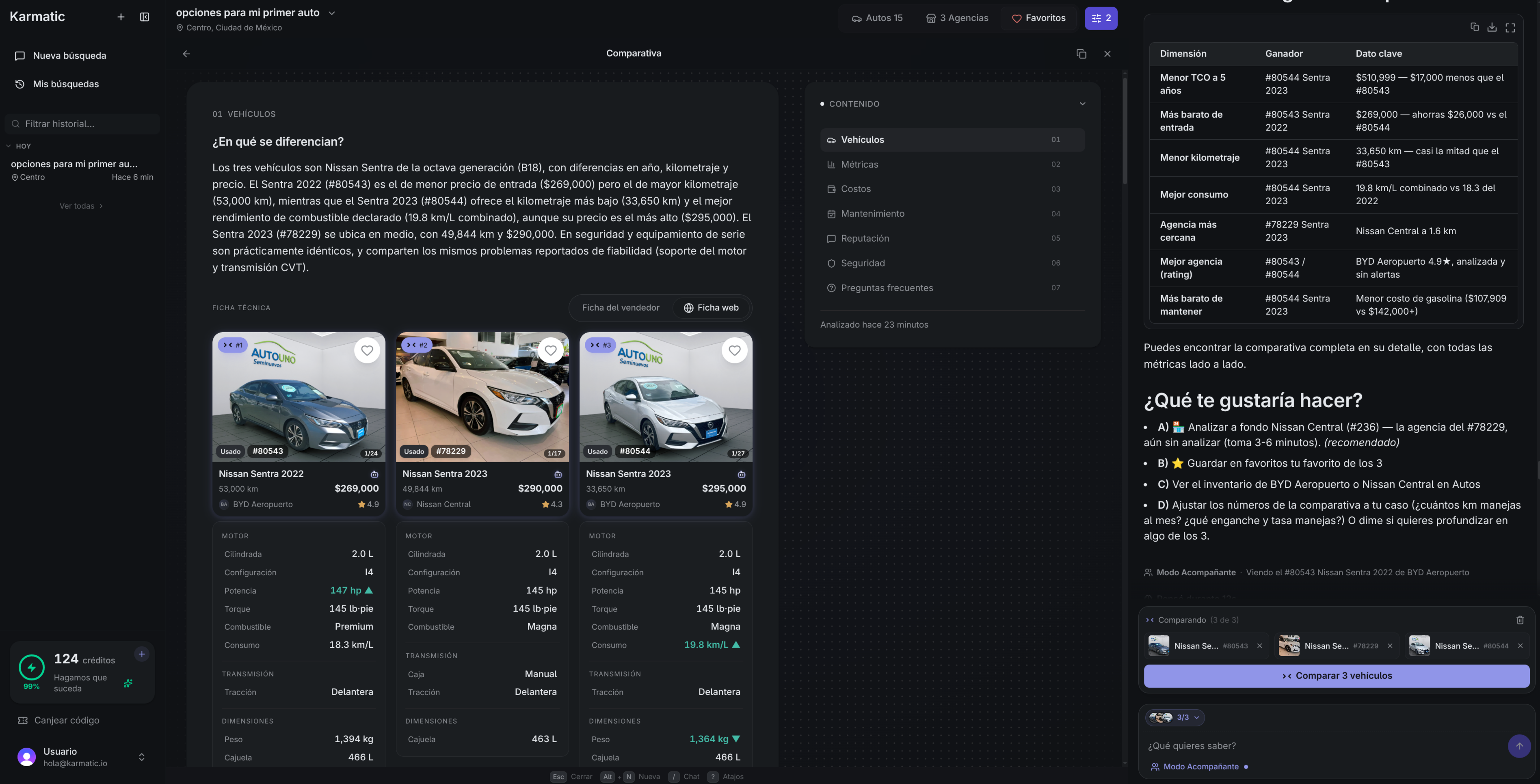Jump to Mantenimiento in the contents list
Screen dimensions: 1540x784
pyautogui.click(x=952, y=214)
